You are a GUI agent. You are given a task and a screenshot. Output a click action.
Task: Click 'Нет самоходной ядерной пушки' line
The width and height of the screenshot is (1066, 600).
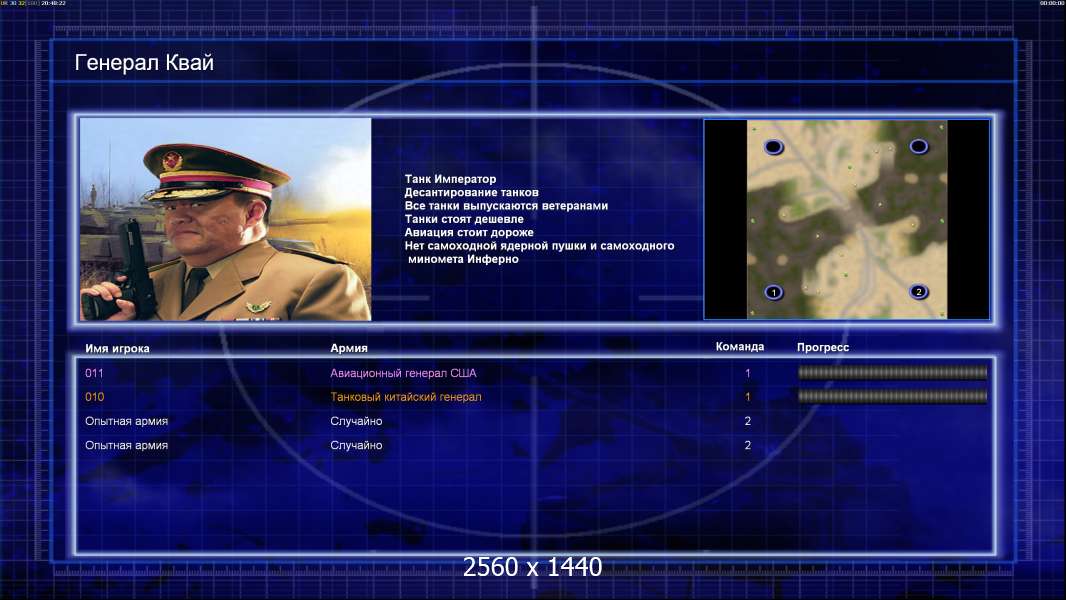coord(539,246)
